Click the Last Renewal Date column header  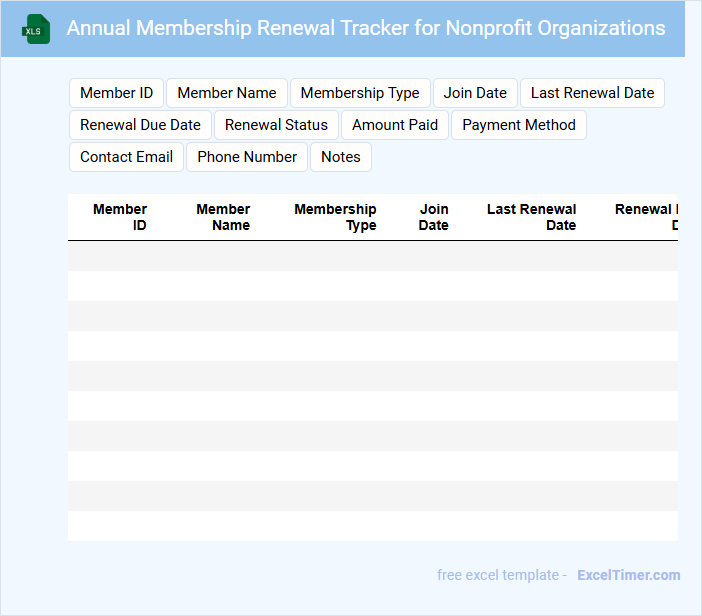532,217
